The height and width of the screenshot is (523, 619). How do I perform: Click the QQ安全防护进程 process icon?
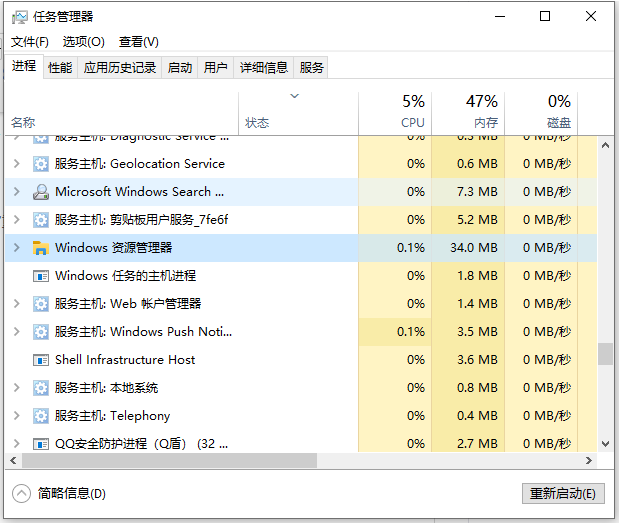coord(41,443)
